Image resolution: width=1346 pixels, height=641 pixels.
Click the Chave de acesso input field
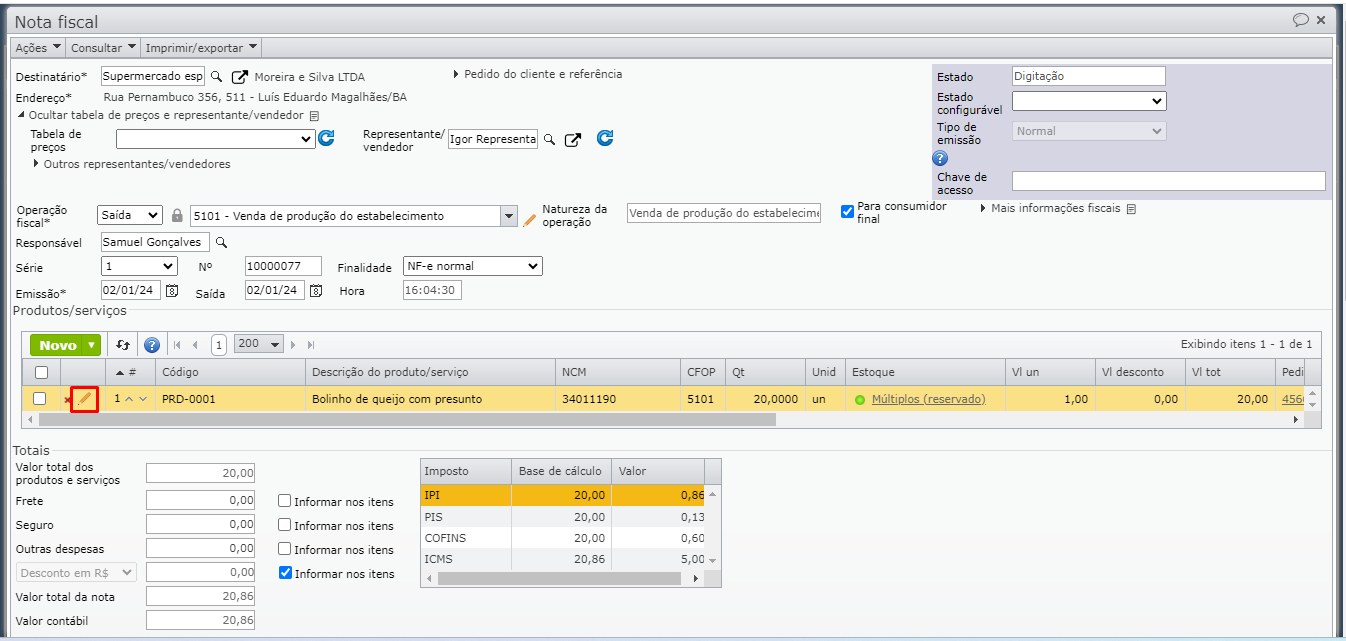coord(1168,181)
